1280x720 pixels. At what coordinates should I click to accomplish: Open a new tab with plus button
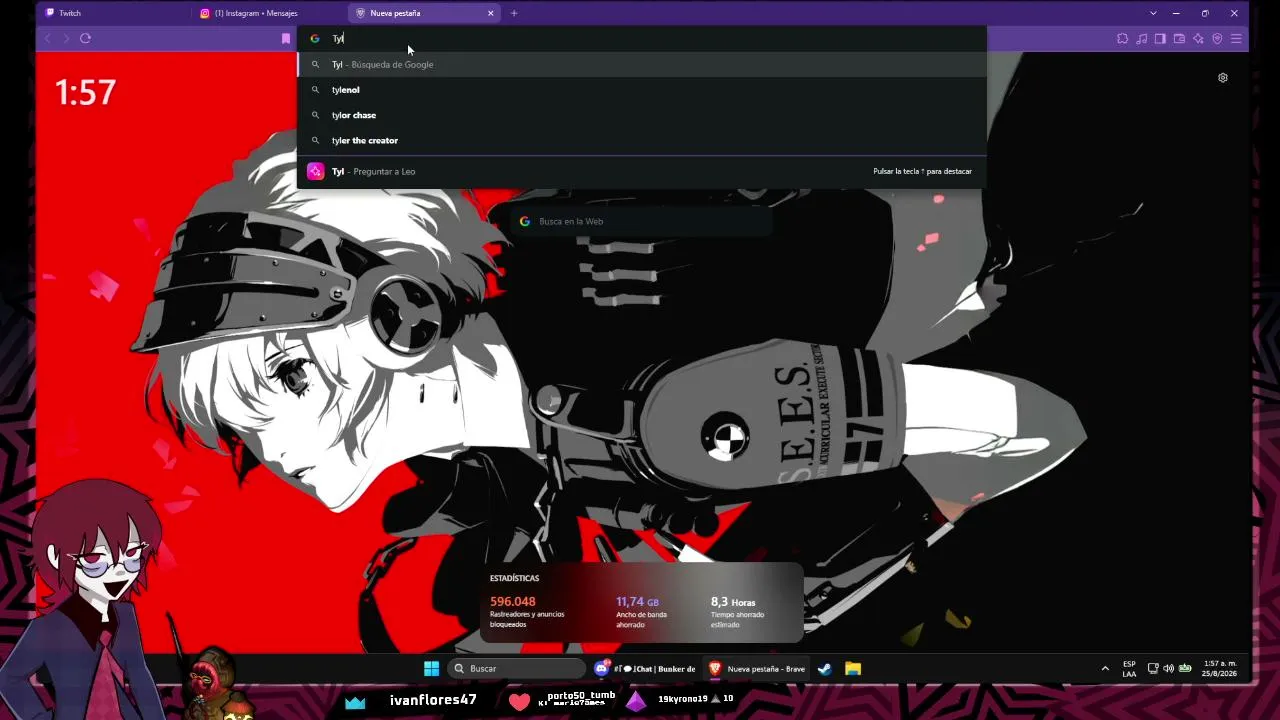pos(514,13)
